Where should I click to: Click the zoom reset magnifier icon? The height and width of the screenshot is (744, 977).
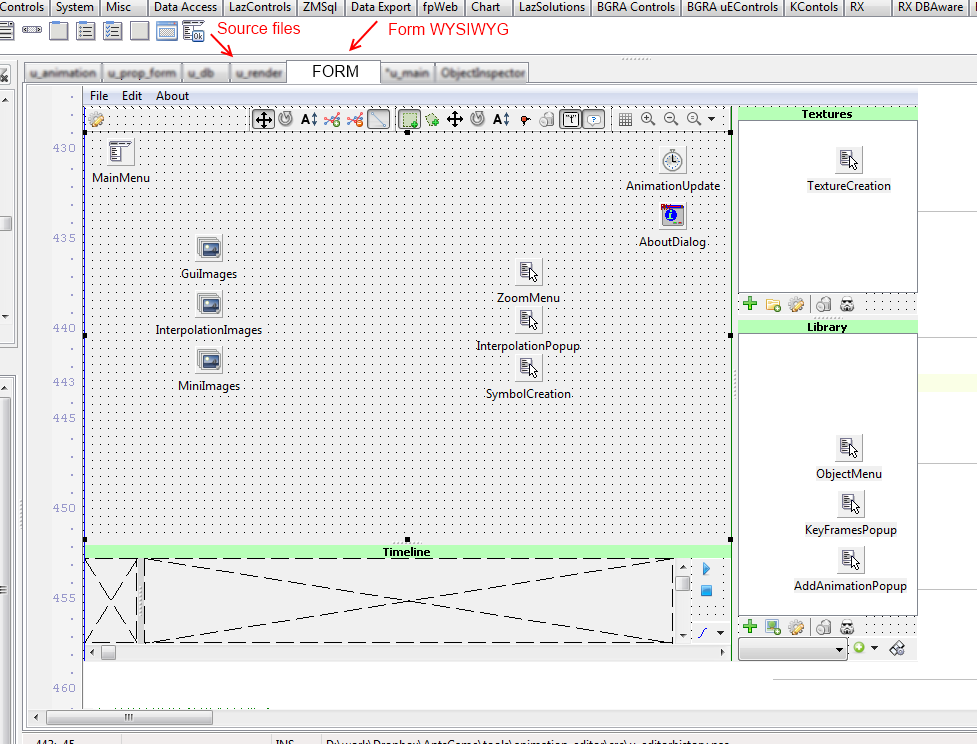pos(693,118)
